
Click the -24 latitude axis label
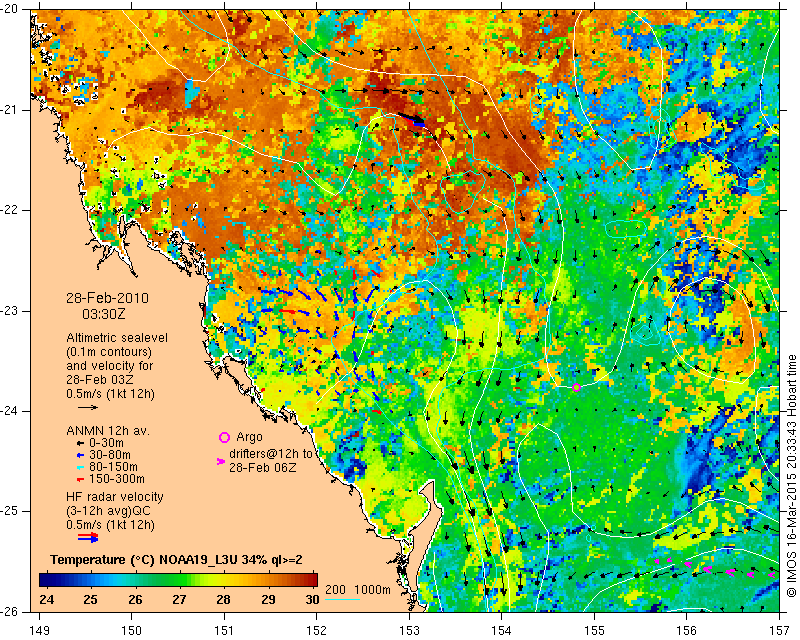pyautogui.click(x=10, y=411)
